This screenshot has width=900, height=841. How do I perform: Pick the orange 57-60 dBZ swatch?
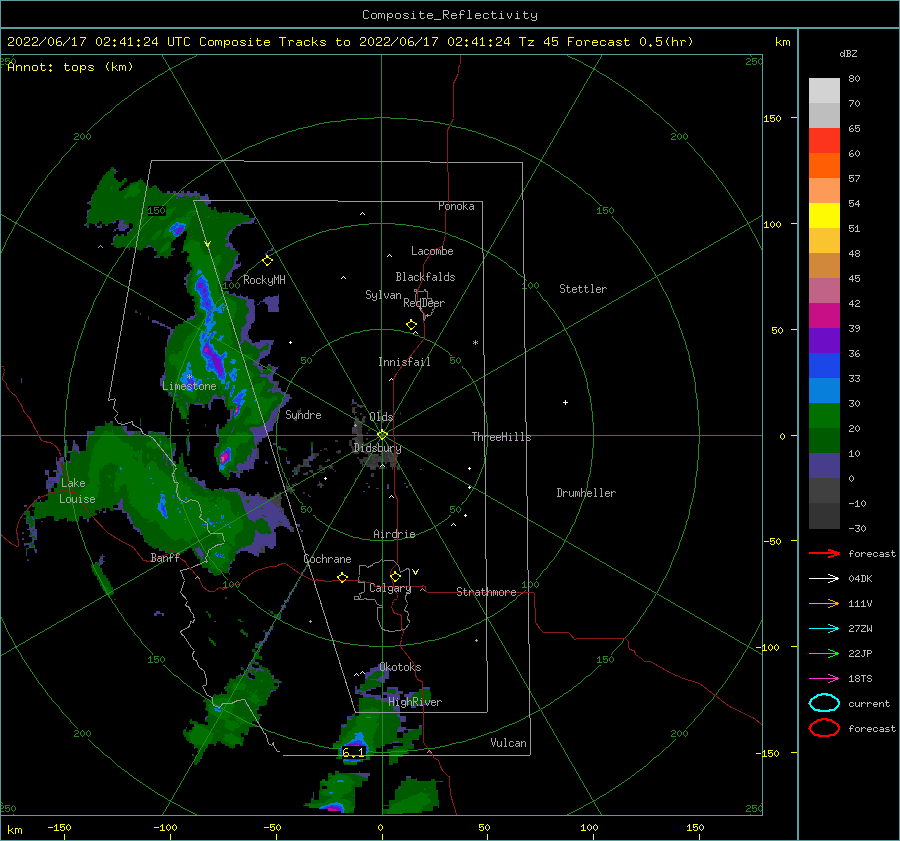pyautogui.click(x=824, y=166)
